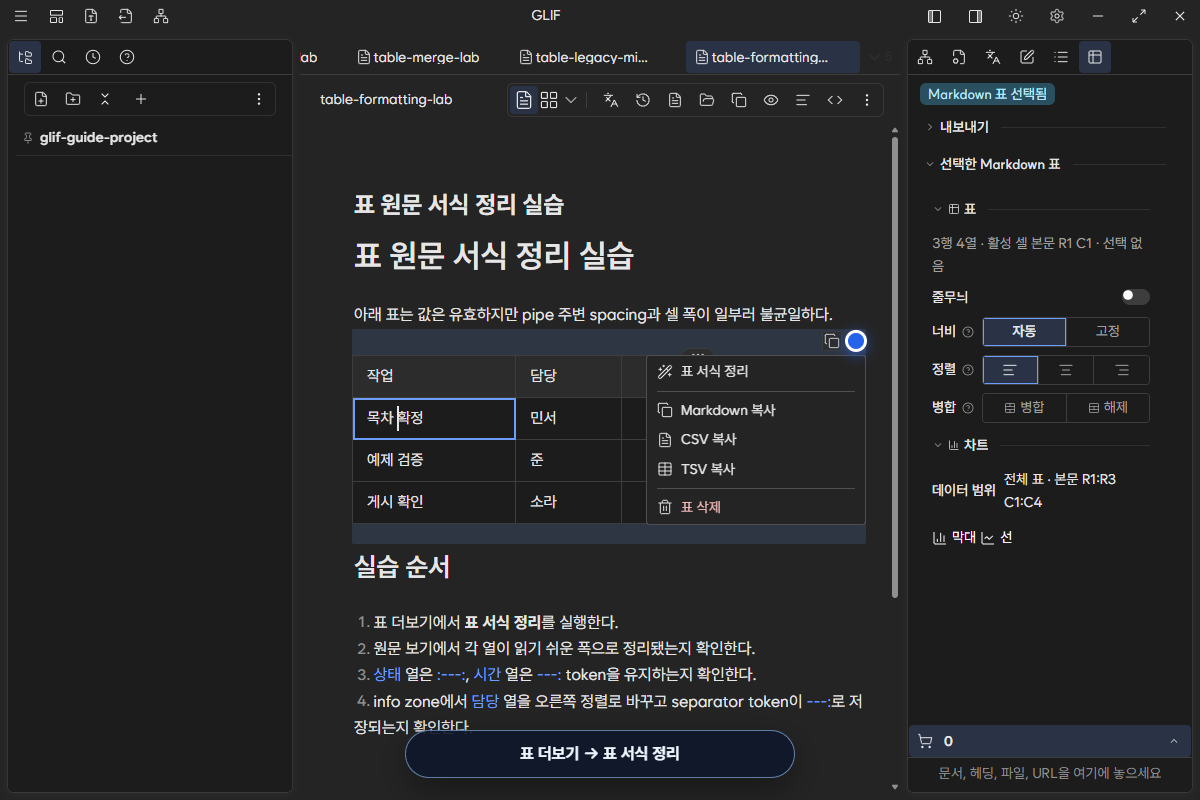Choose CSV 복사 menu entry
This screenshot has height=800, width=1200.
pos(756,439)
